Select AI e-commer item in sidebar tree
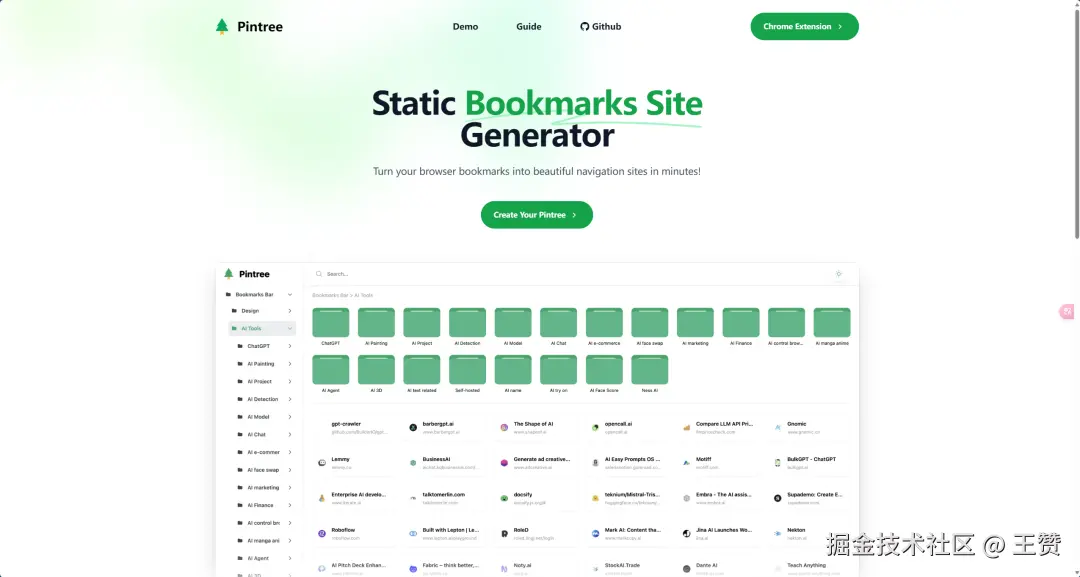1080x577 pixels. (x=264, y=452)
